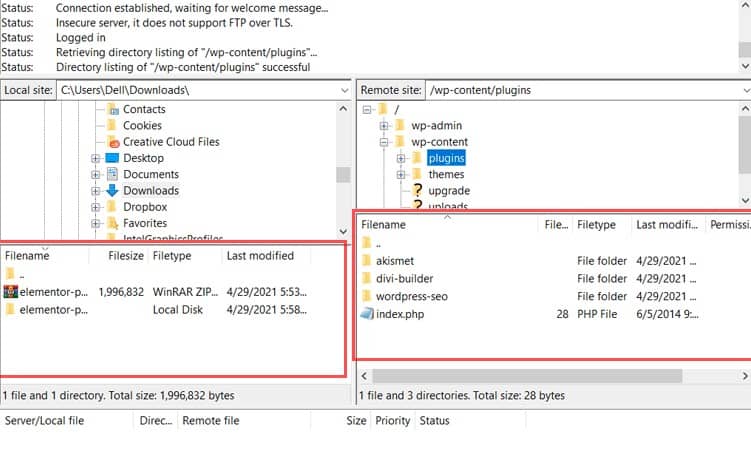751x461 pixels.
Task: Sort local files by Filesize column
Action: coord(125,256)
